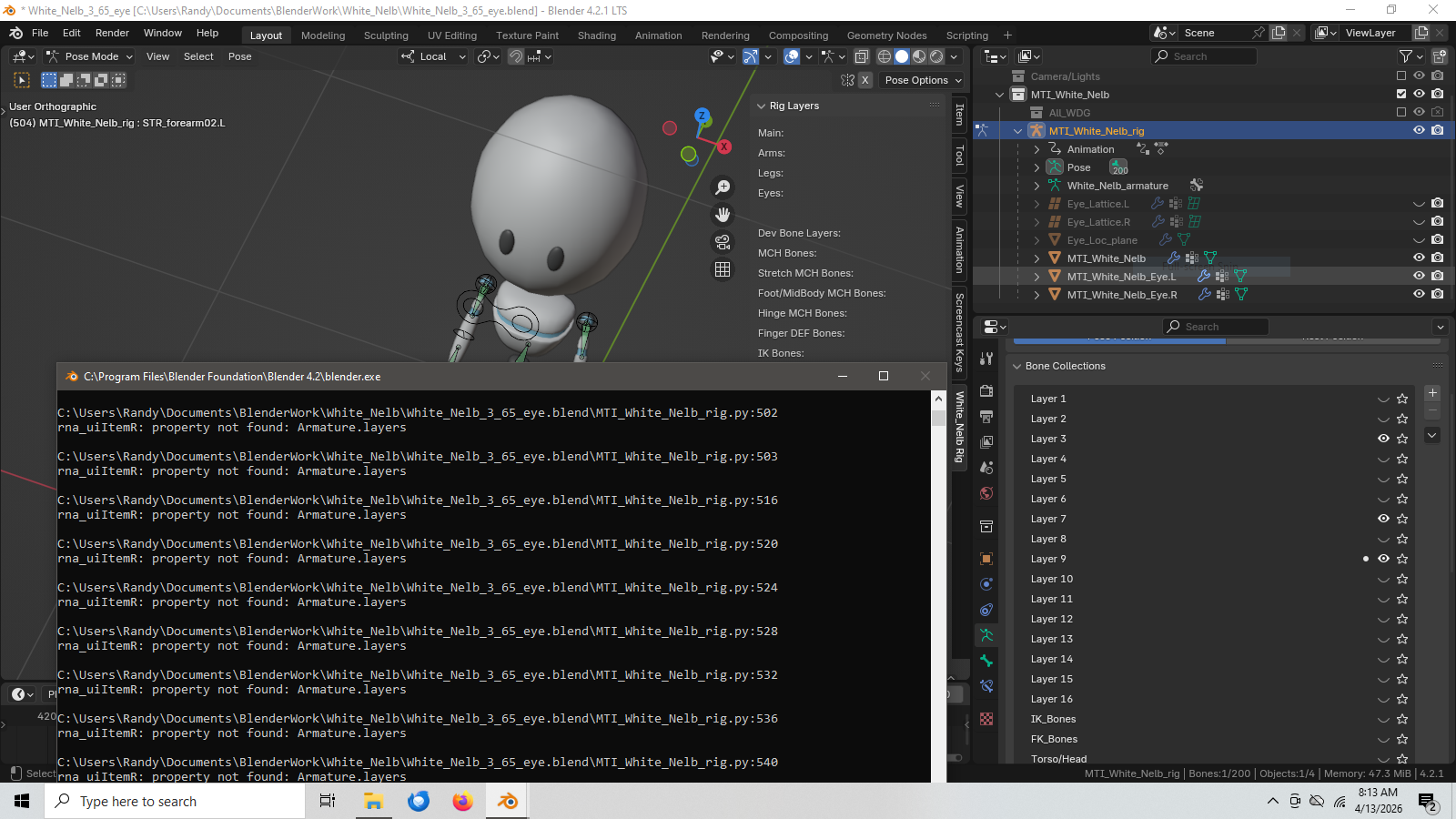Open Object Constraints properties tab icon
This screenshot has width=1456, height=819.
(x=986, y=610)
